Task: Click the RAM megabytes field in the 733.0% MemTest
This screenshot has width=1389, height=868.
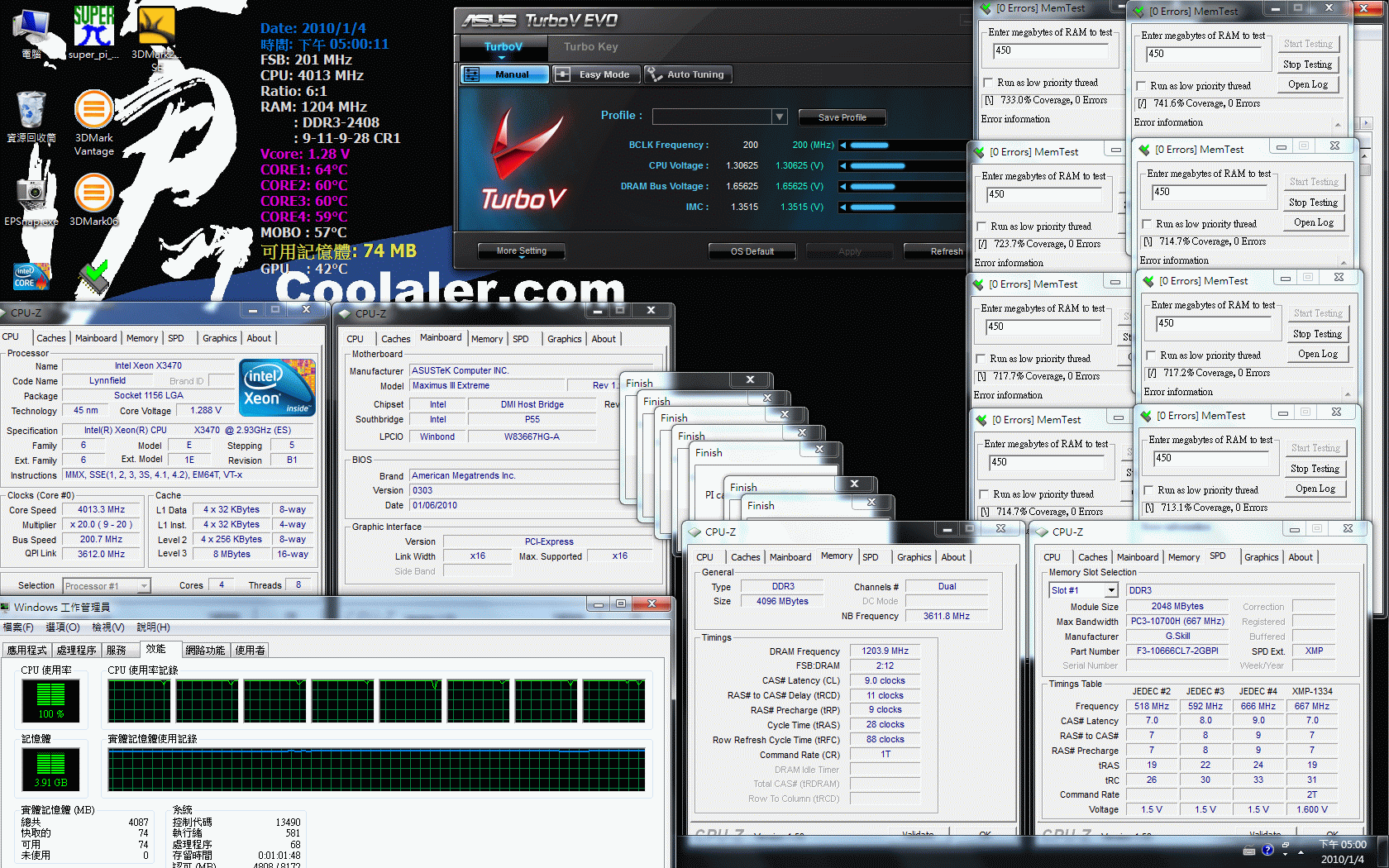Action: [x=1050, y=50]
